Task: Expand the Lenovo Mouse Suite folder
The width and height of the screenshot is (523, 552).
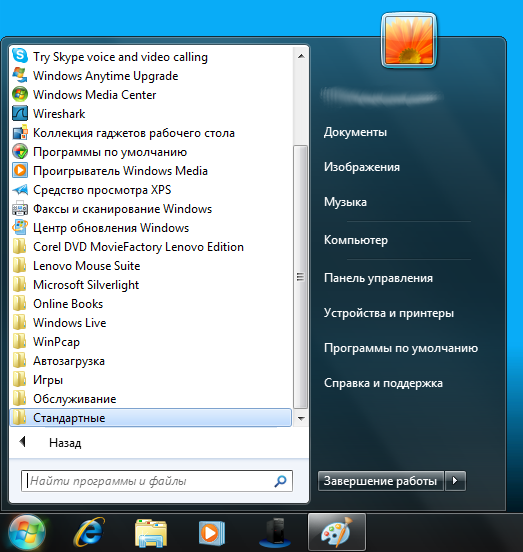Action: coord(151,266)
